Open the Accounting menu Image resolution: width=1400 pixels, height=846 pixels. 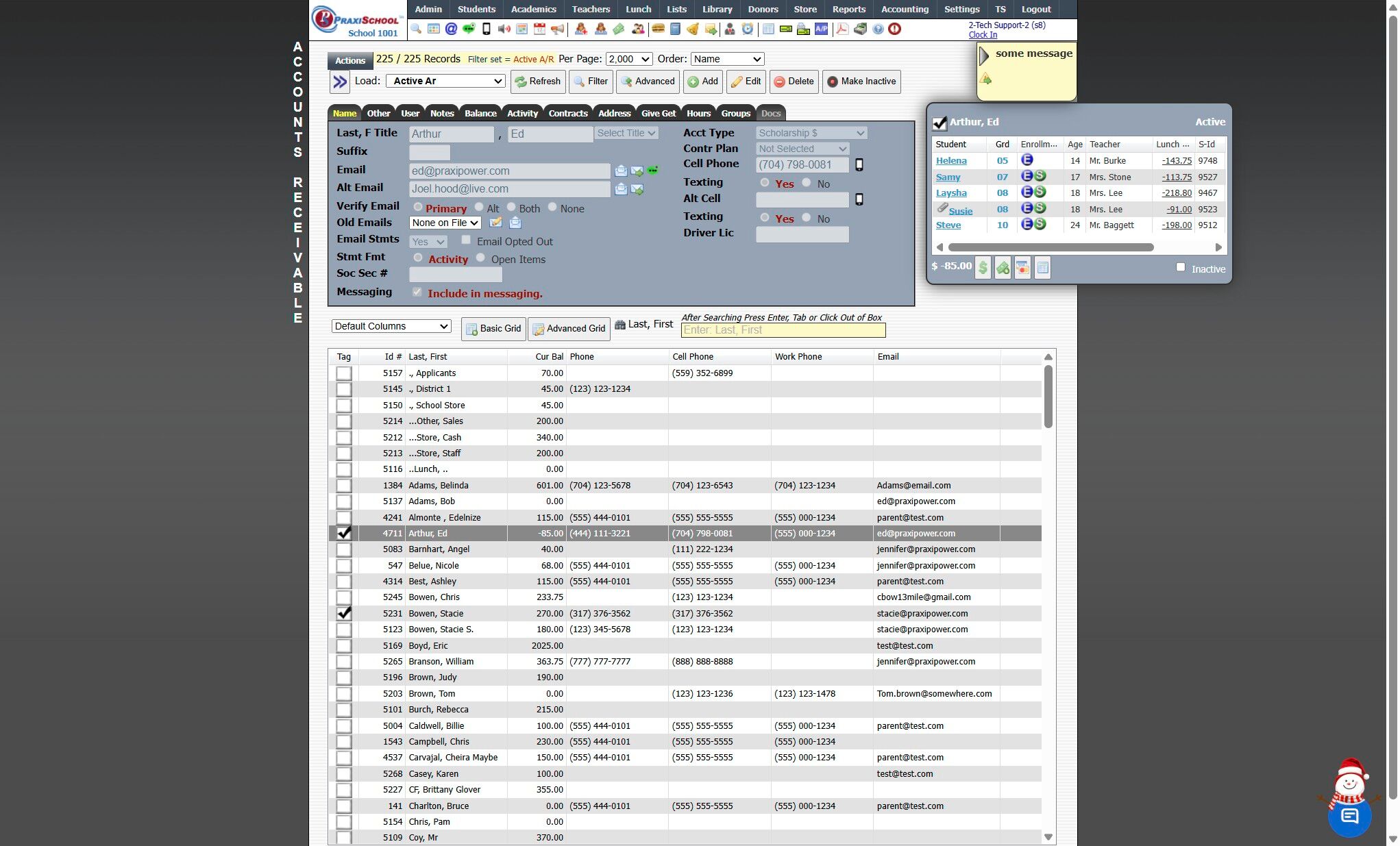[905, 9]
